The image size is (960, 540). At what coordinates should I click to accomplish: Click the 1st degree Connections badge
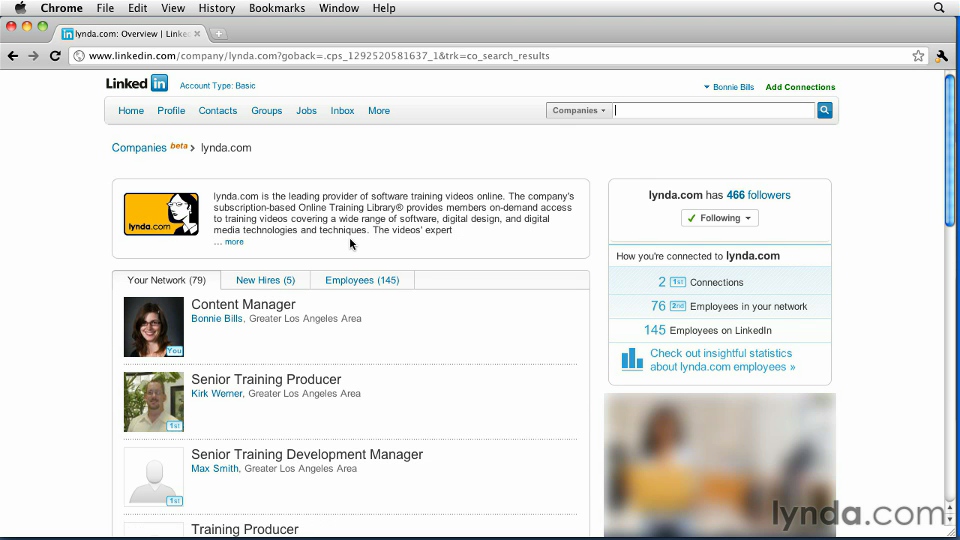[x=677, y=282]
